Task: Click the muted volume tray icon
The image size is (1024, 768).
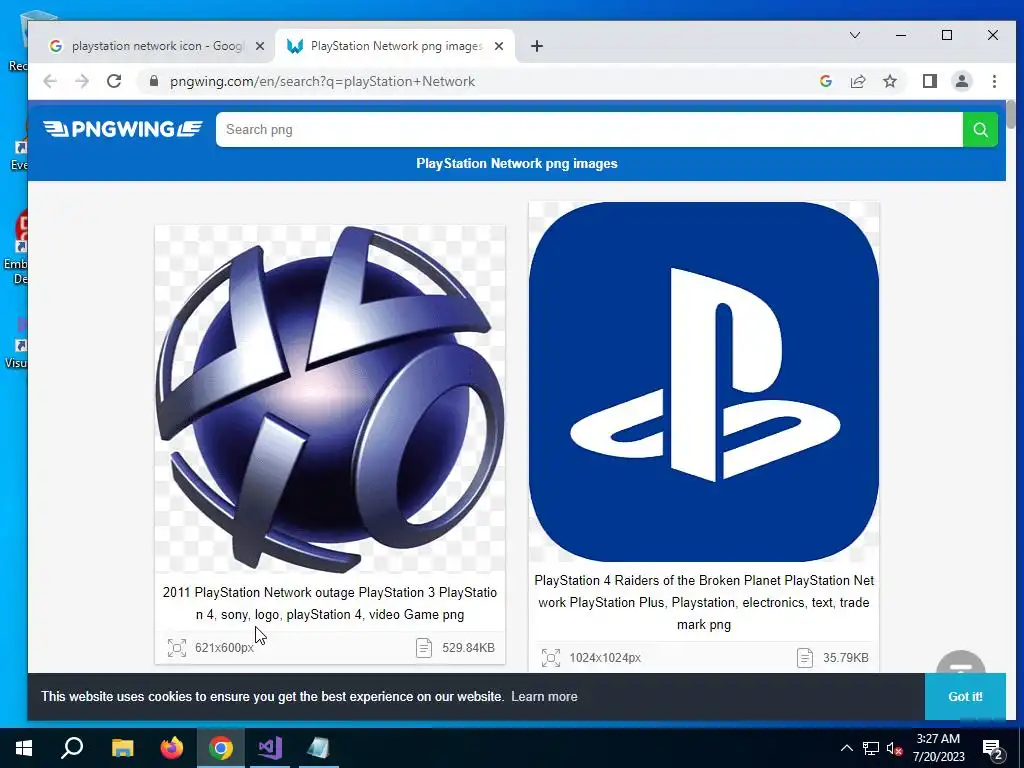Action: pos(895,748)
